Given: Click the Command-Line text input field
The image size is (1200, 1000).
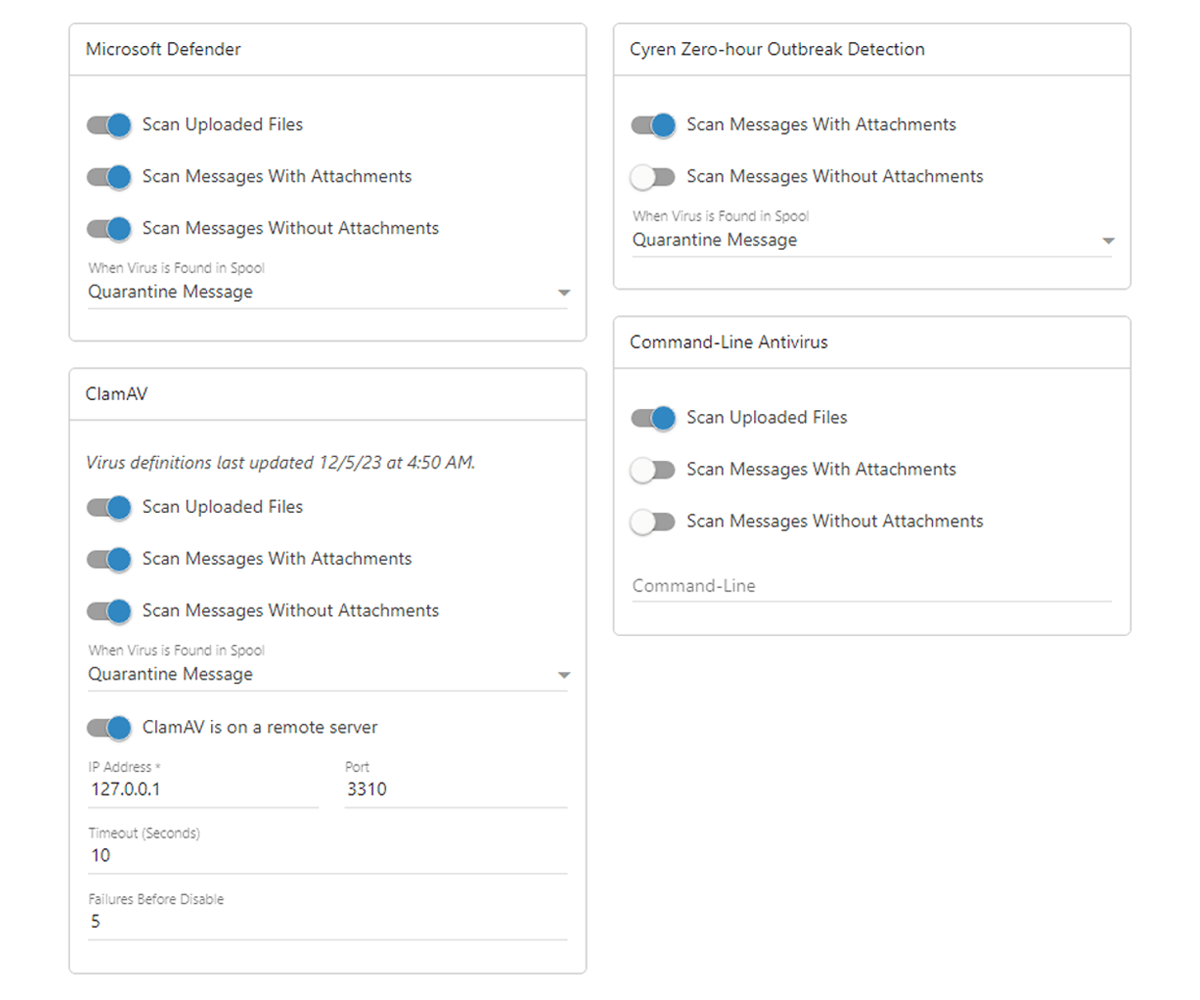Looking at the screenshot, I should pyautogui.click(x=871, y=586).
